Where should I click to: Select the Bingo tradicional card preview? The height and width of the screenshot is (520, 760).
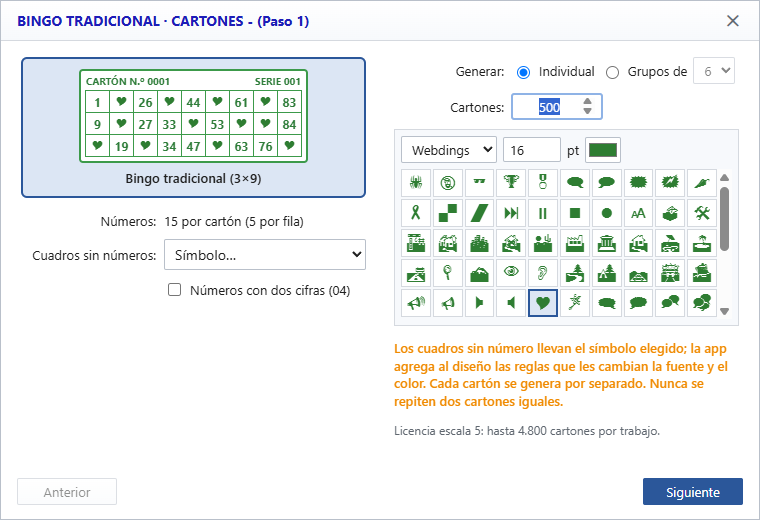193,127
